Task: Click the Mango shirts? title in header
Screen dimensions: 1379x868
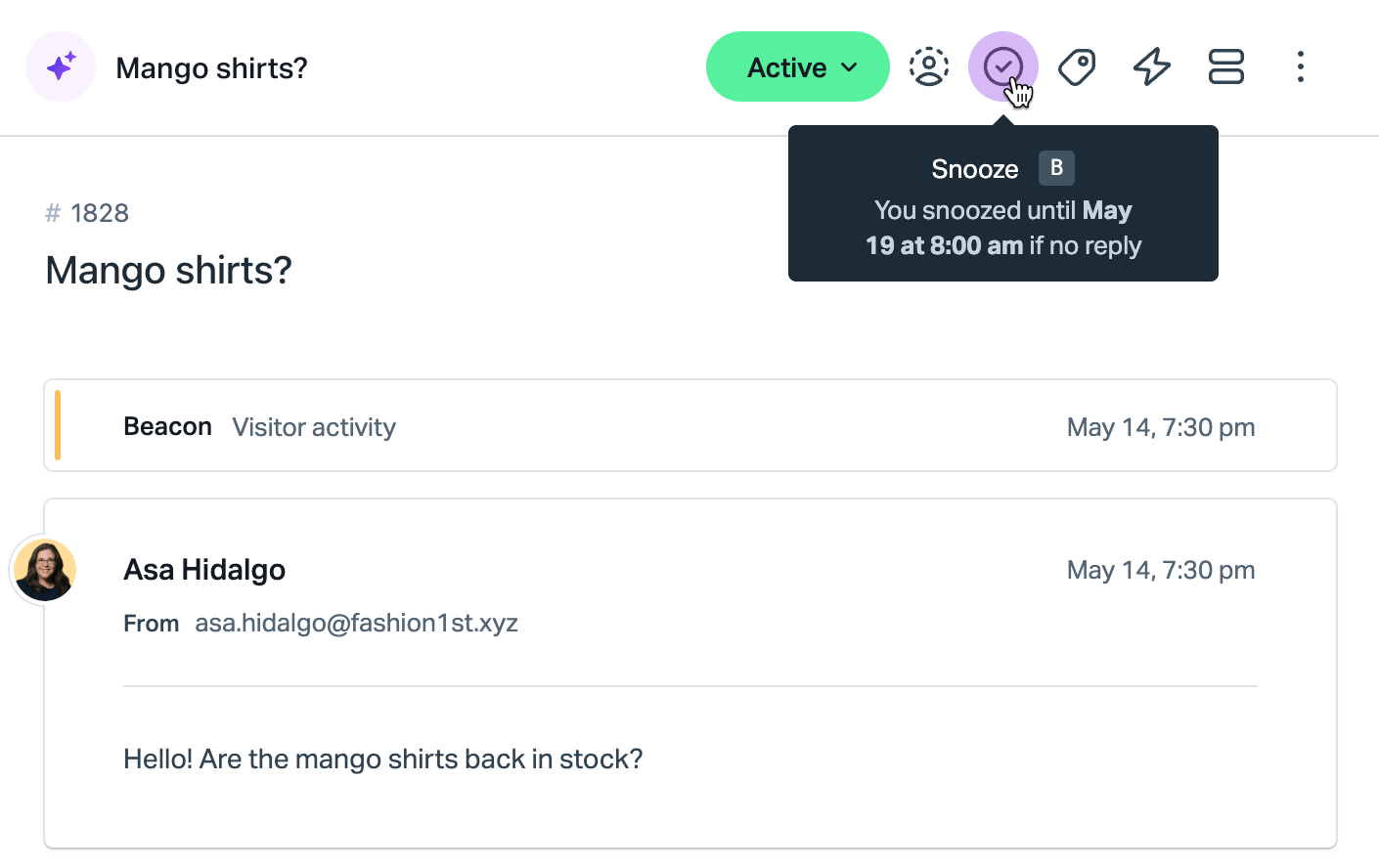Action: 211,67
